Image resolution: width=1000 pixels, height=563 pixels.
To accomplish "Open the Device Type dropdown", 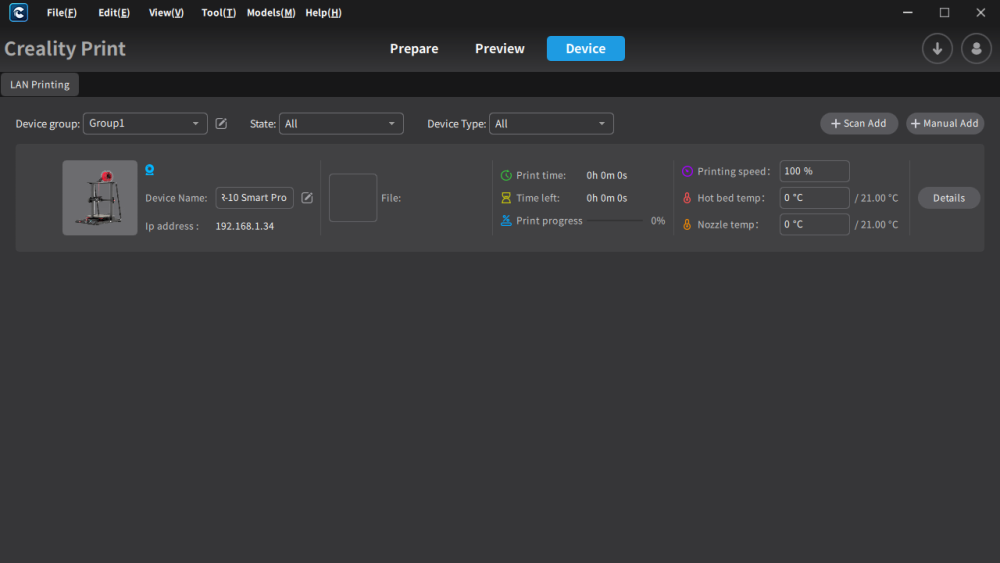I will click(551, 124).
